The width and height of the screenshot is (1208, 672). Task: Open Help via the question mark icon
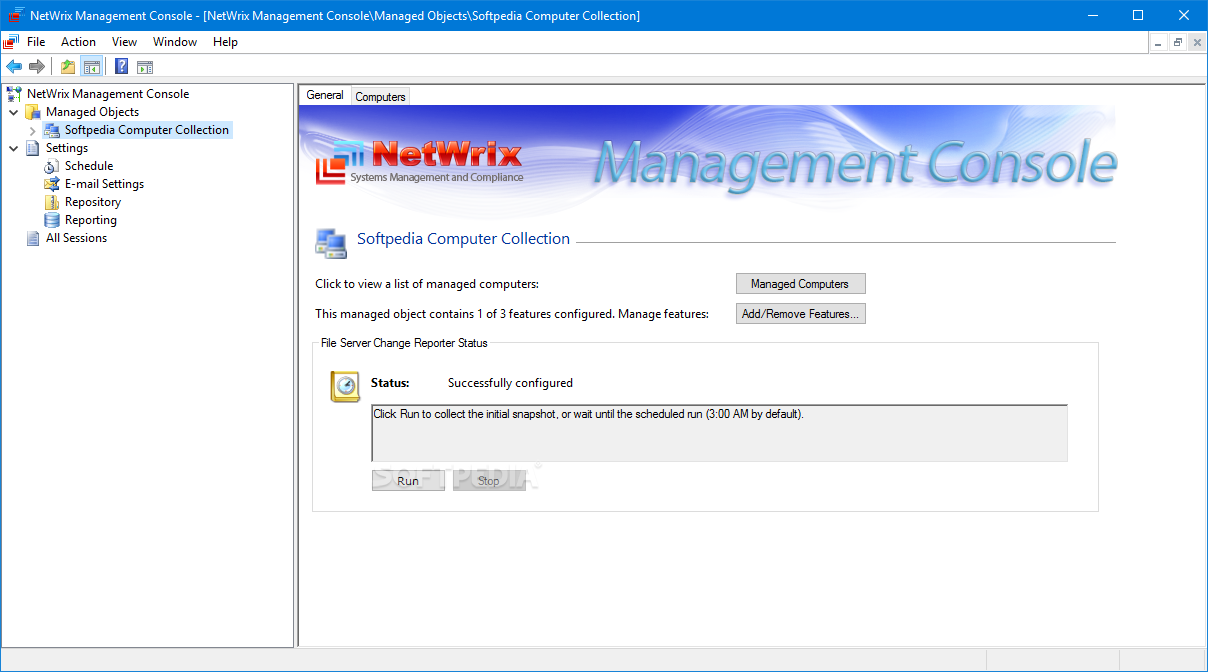[122, 67]
